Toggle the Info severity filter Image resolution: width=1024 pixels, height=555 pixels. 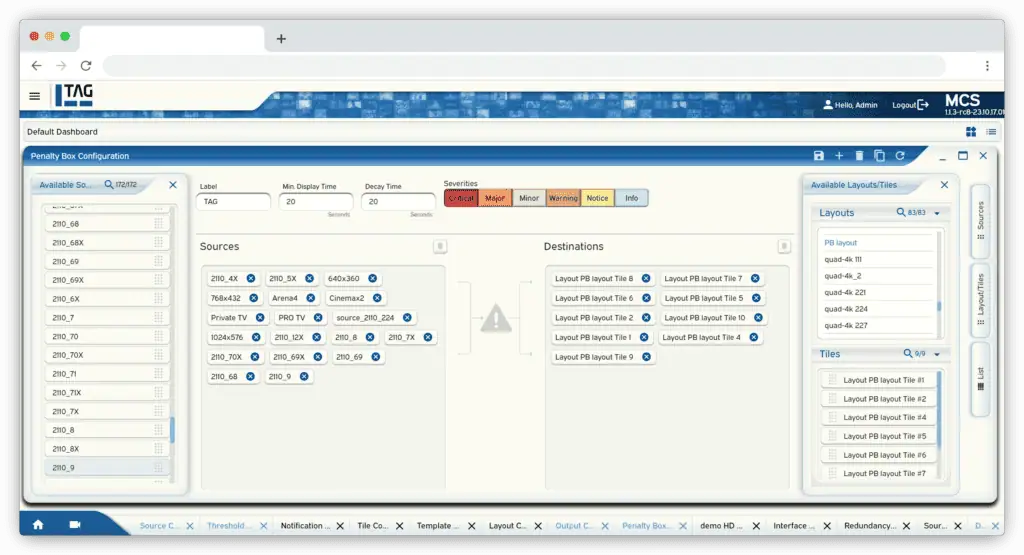pos(631,198)
